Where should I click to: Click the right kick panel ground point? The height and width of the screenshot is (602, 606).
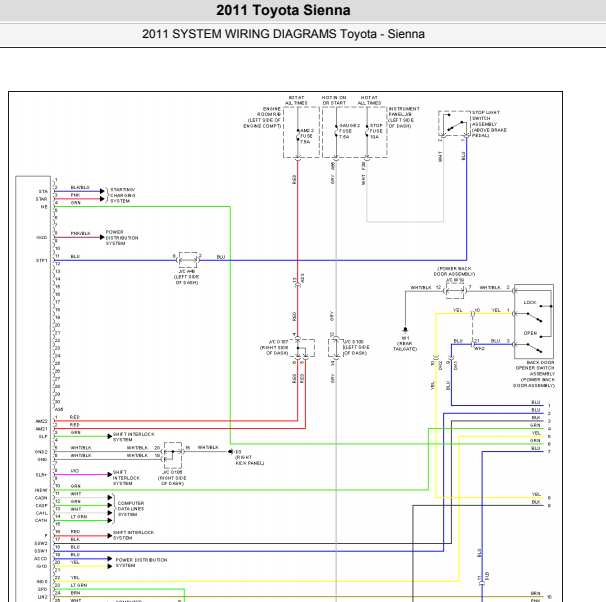tap(234, 452)
